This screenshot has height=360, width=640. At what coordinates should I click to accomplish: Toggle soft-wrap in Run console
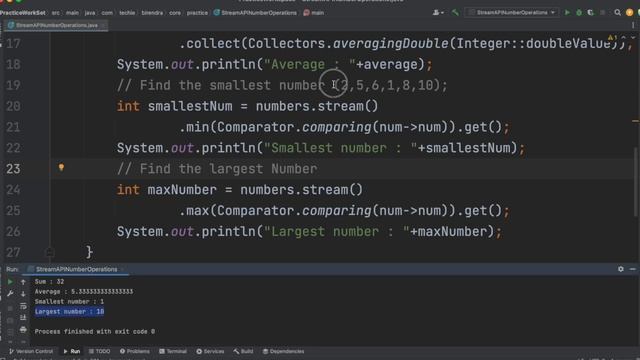pyautogui.click(x=23, y=306)
